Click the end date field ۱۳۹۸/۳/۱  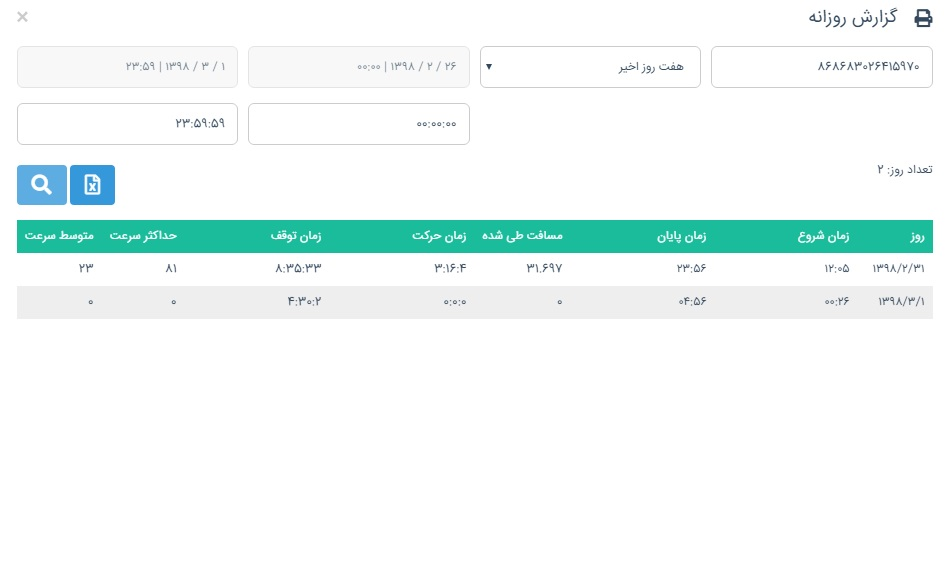127,67
